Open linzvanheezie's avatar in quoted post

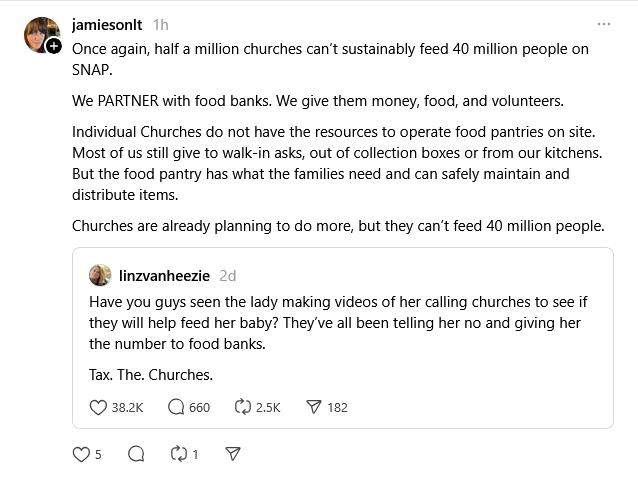pyautogui.click(x=100, y=275)
